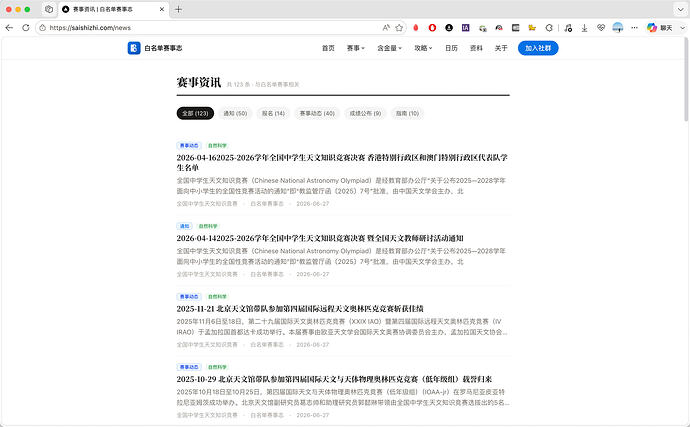The image size is (690, 427).
Task: Click the page vertical scrollbar thumb
Action: click(686, 81)
